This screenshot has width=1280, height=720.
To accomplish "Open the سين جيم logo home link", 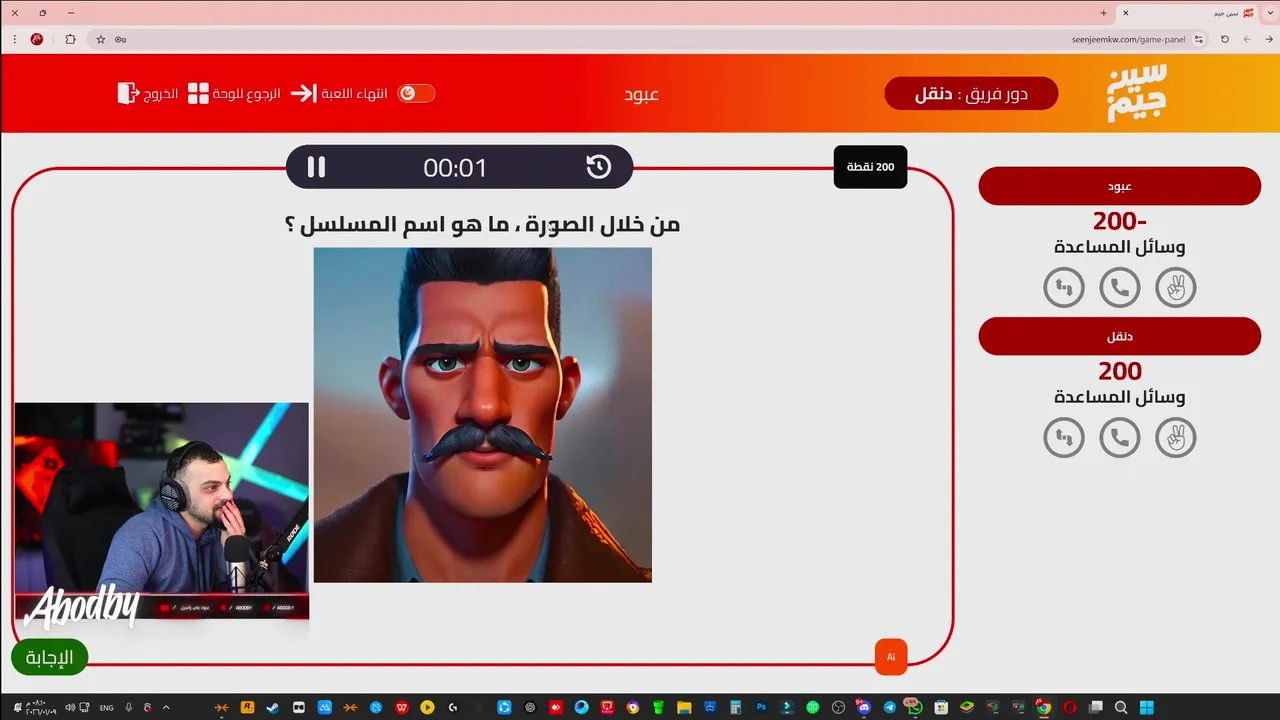I will (1137, 93).
